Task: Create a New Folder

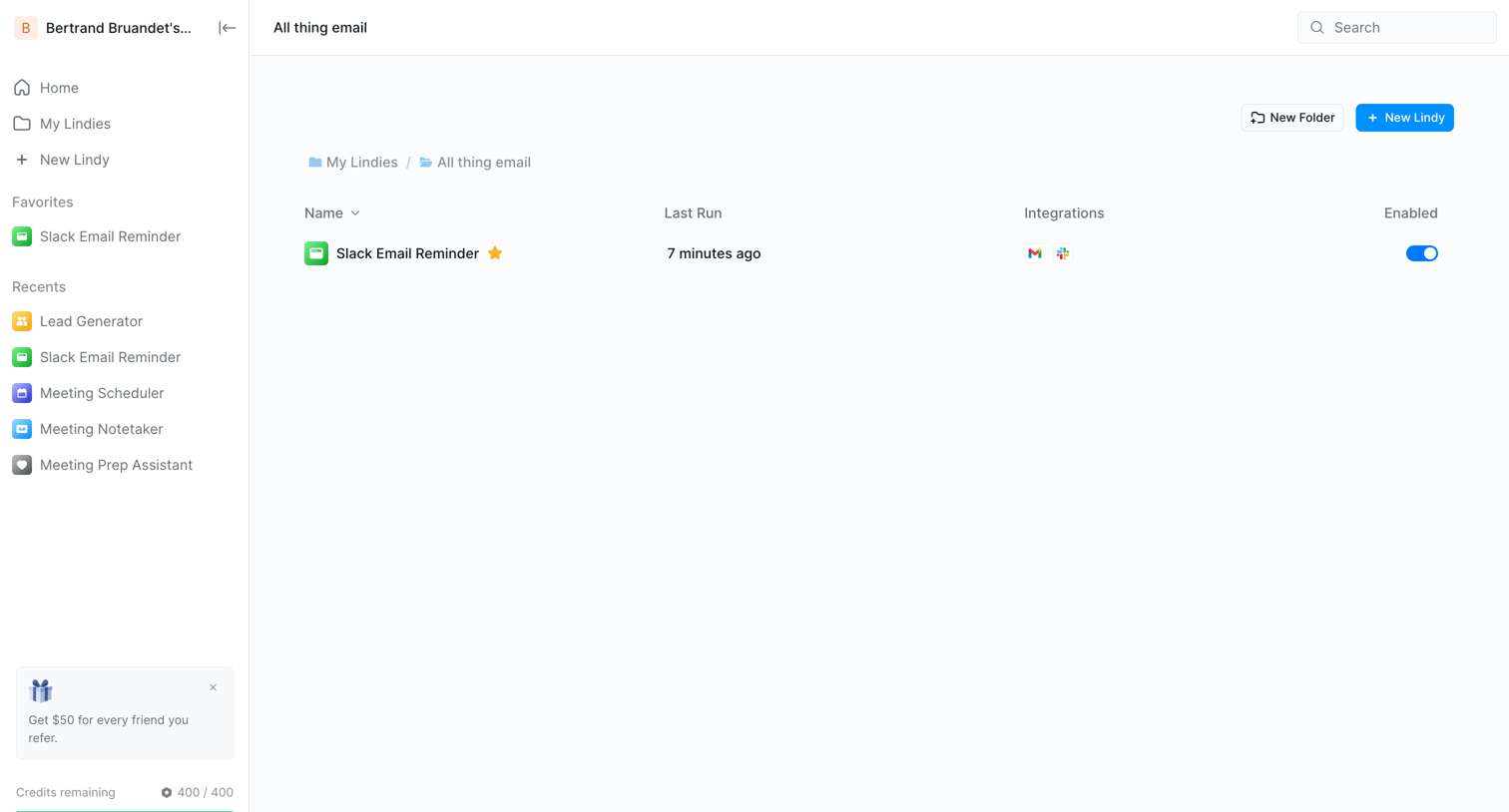Action: tap(1291, 118)
